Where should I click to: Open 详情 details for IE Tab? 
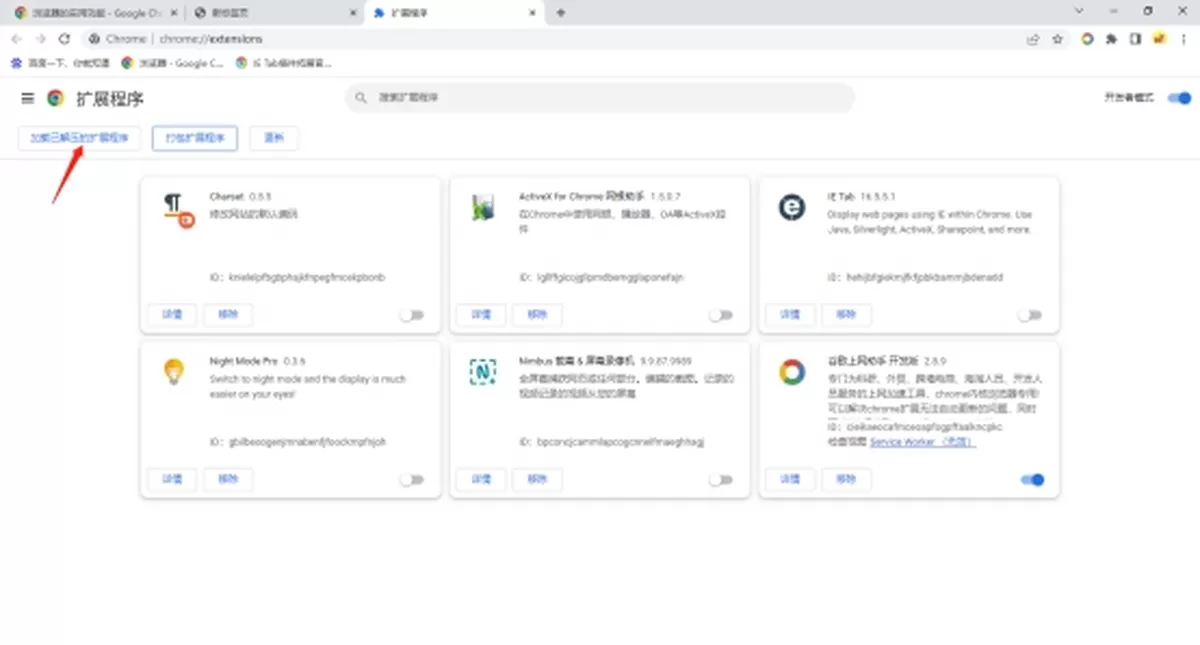pyautogui.click(x=790, y=314)
